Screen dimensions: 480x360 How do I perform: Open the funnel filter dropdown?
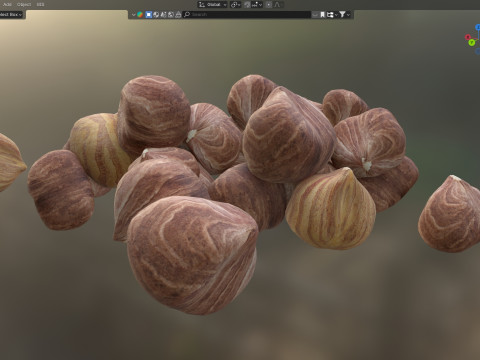(344, 15)
